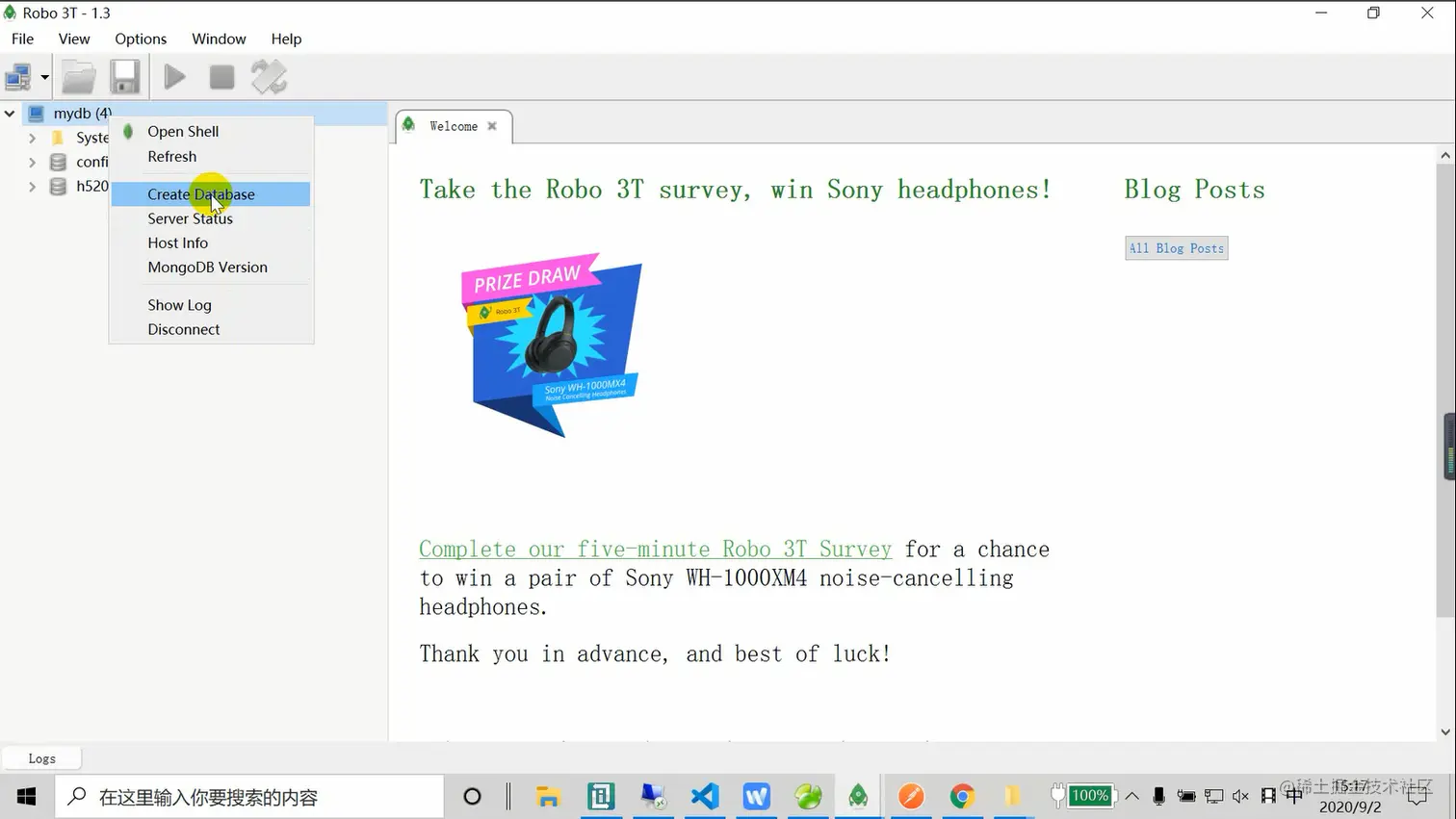Click the muted volume speaker icon
The image size is (1456, 819).
(1240, 796)
